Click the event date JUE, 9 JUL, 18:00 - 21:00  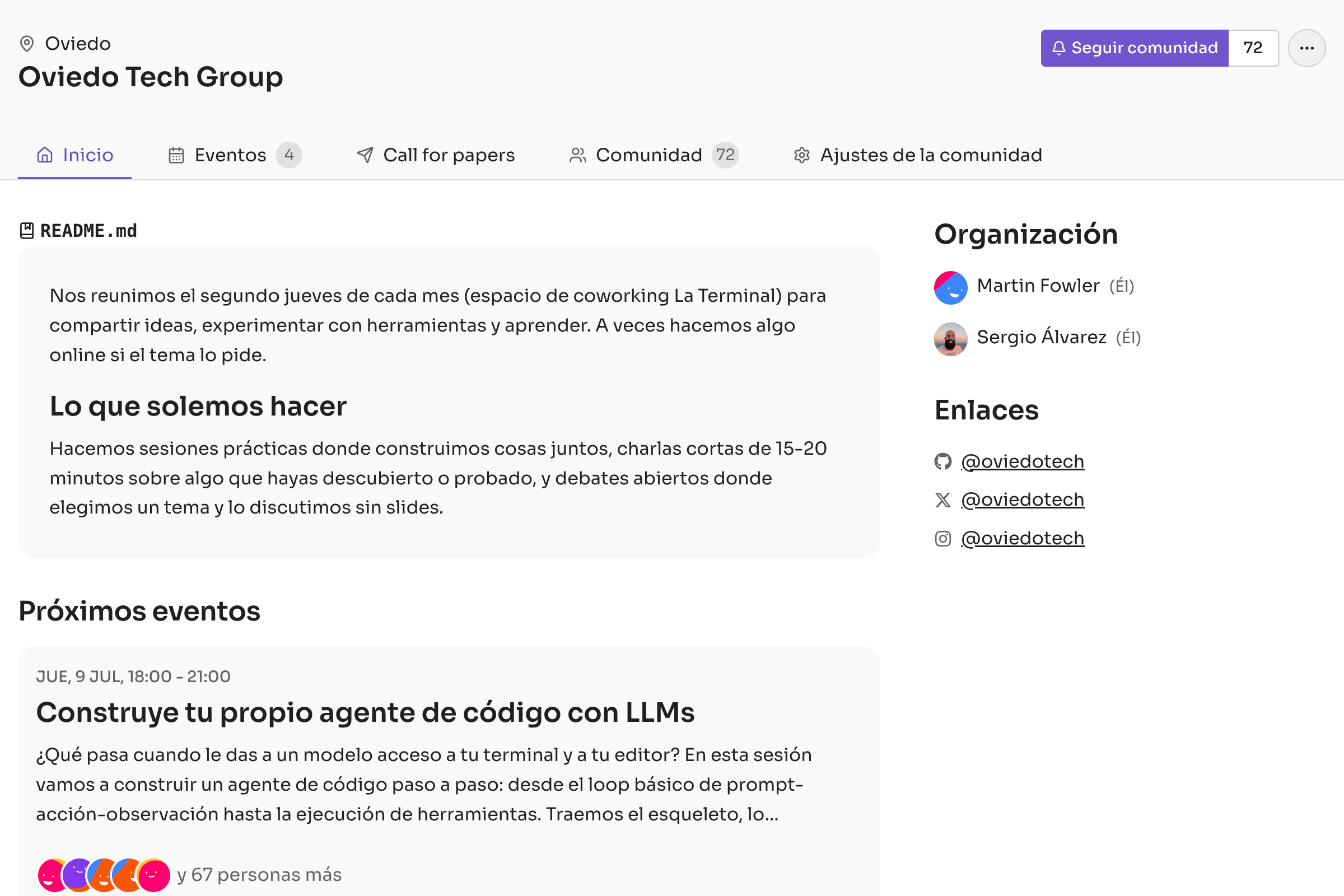pyautogui.click(x=133, y=676)
